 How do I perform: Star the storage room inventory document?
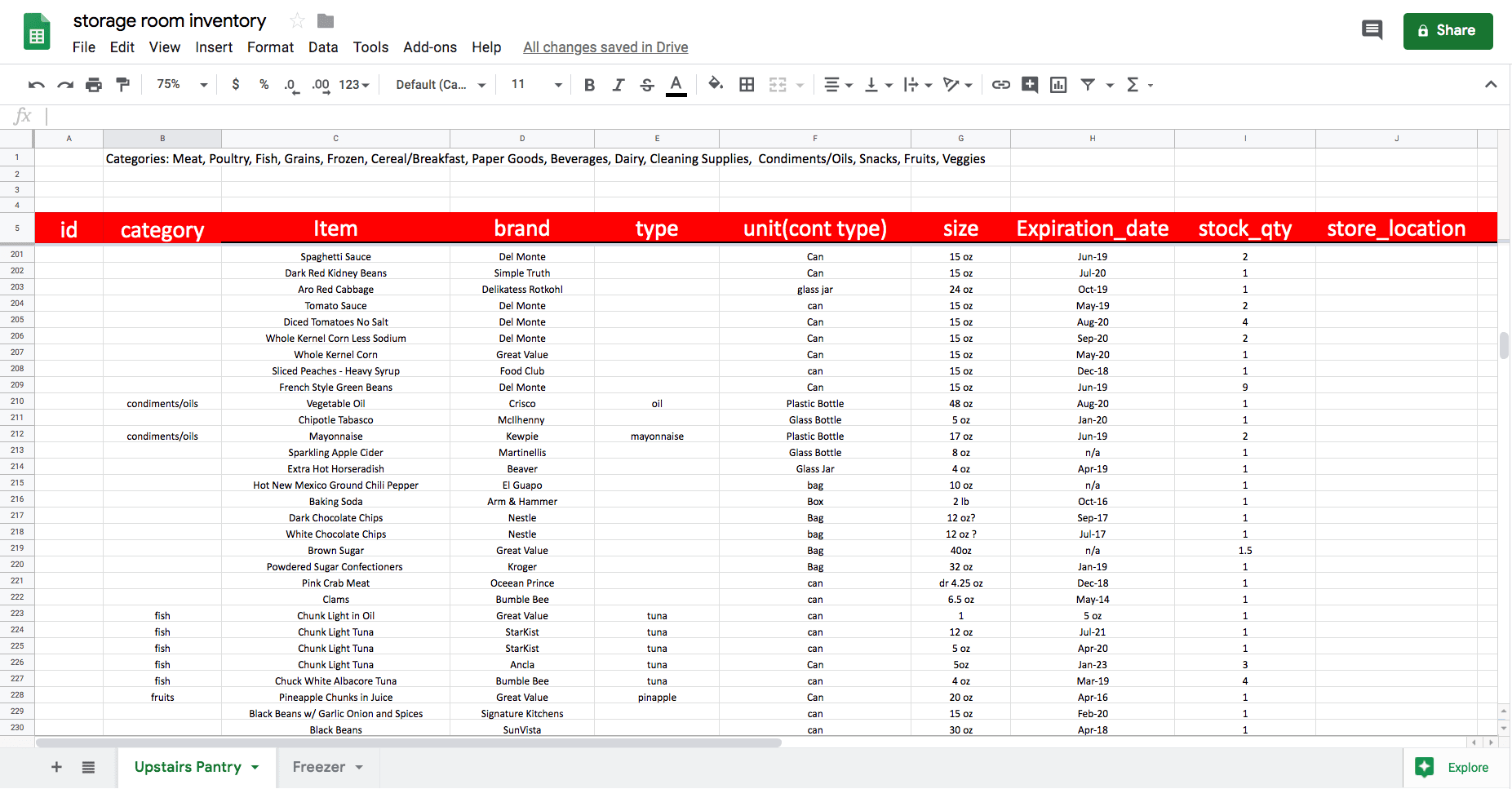(297, 20)
